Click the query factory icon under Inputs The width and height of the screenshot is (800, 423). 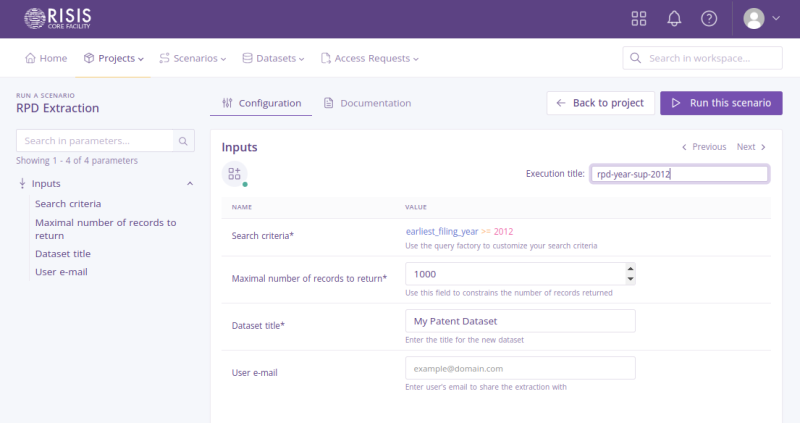coord(234,174)
